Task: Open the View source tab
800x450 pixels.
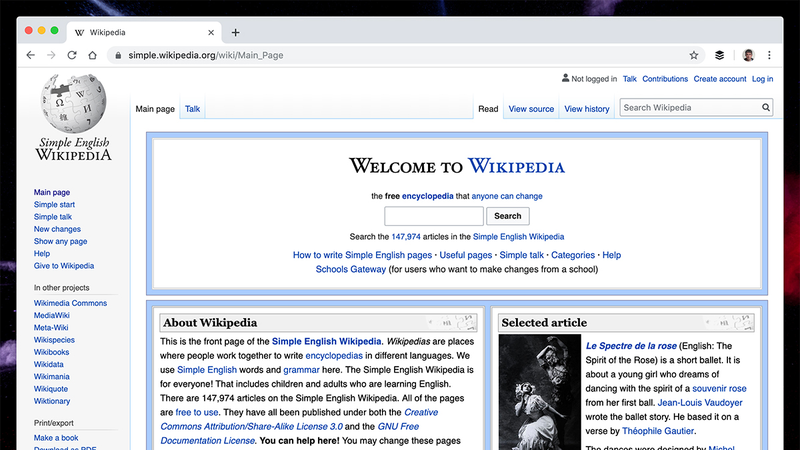Action: pyautogui.click(x=531, y=109)
